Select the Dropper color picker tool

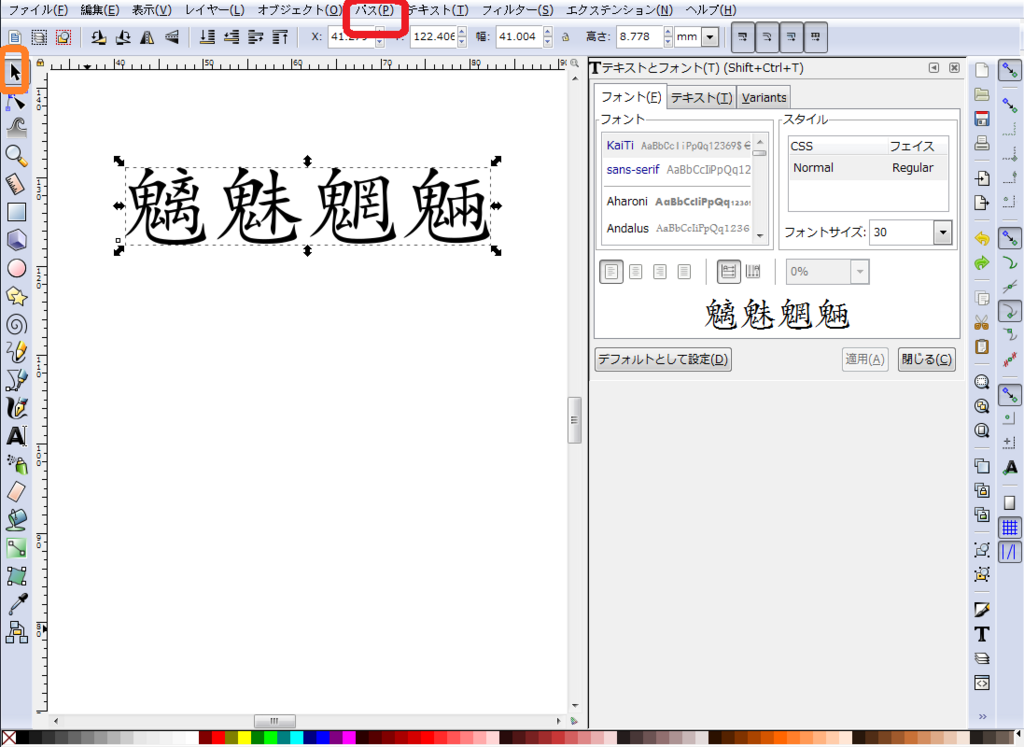tap(16, 604)
